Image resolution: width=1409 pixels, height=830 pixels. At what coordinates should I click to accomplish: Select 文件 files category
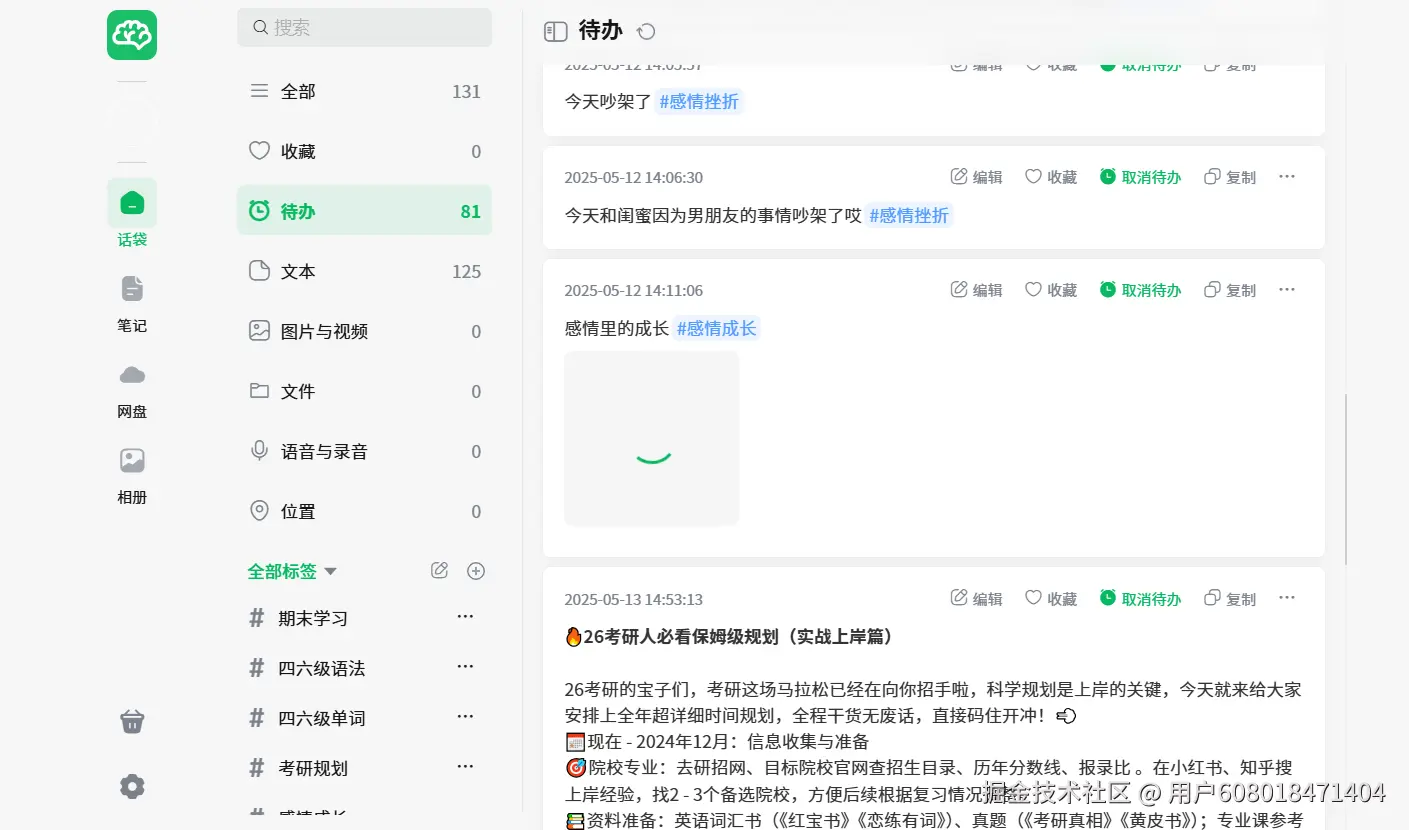pos(364,391)
